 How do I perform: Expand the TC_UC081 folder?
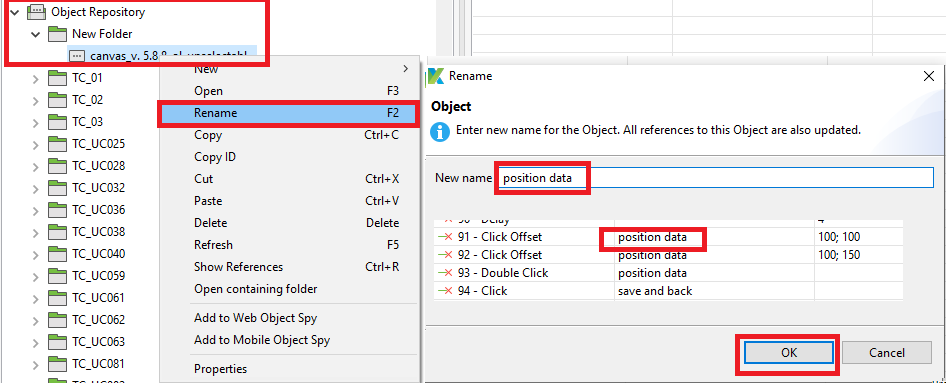[x=36, y=364]
